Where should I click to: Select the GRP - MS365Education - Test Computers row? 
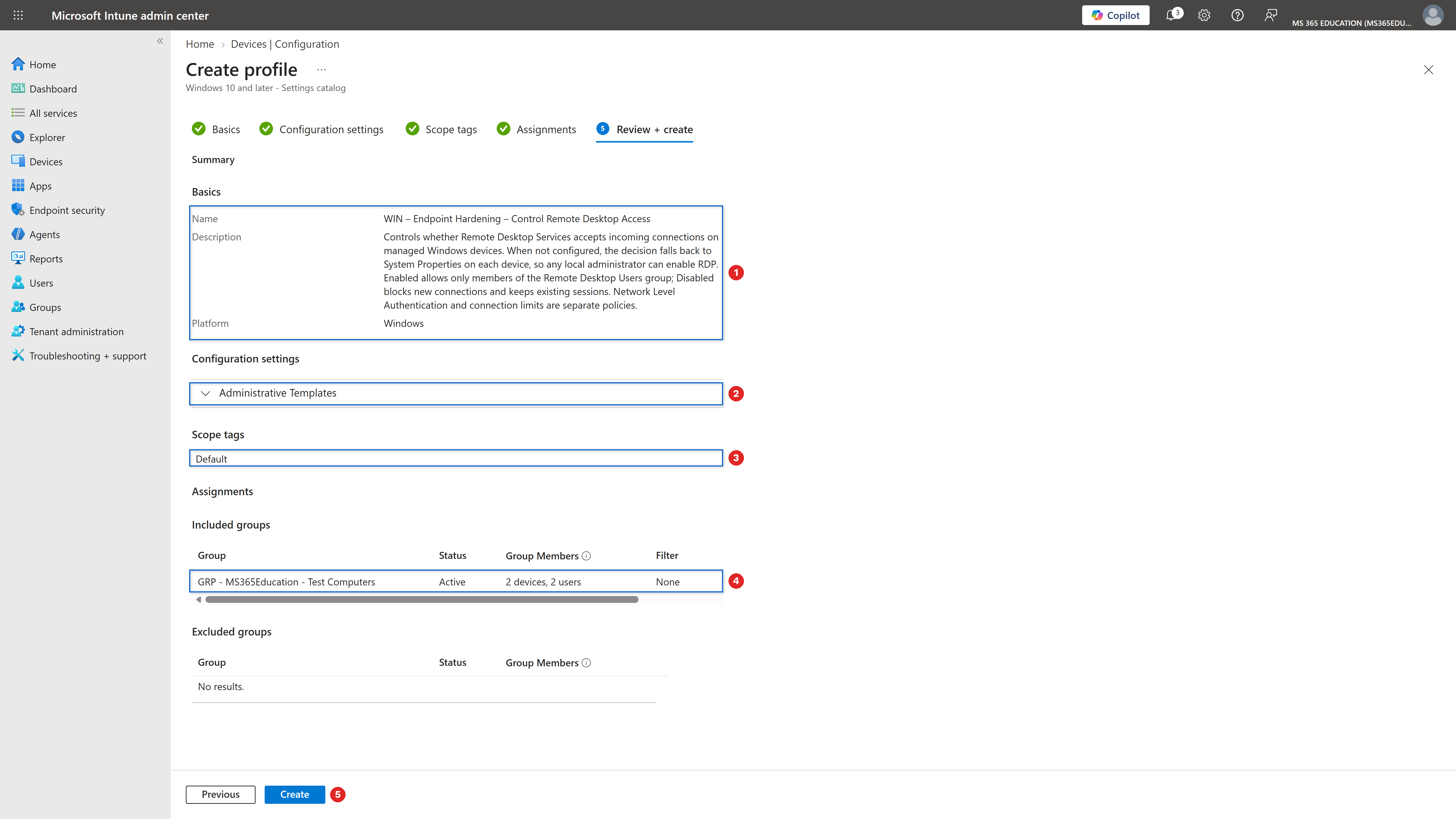[x=456, y=582]
